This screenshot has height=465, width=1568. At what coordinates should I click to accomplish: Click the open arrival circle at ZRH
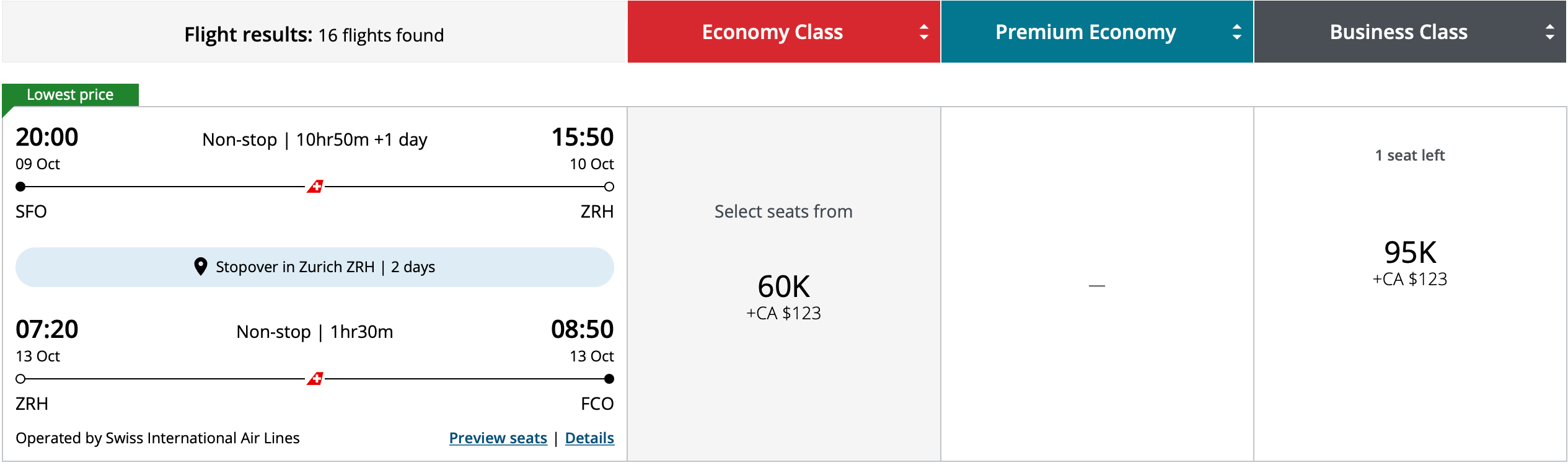tap(609, 185)
